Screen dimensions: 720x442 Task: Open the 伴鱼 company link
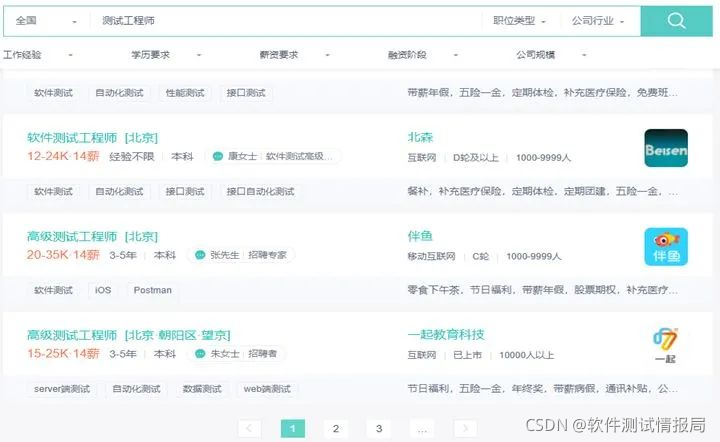420,236
